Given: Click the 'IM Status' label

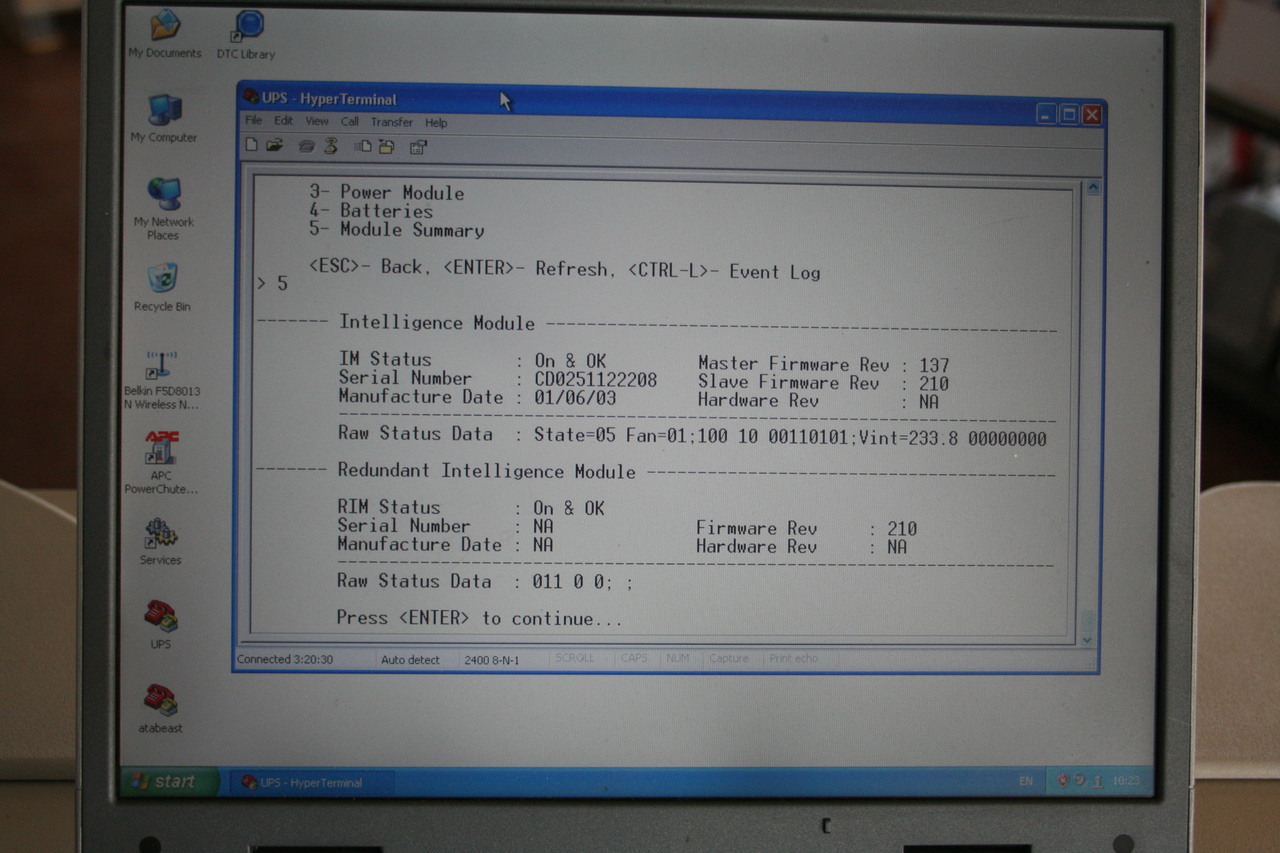Looking at the screenshot, I should (x=385, y=359).
